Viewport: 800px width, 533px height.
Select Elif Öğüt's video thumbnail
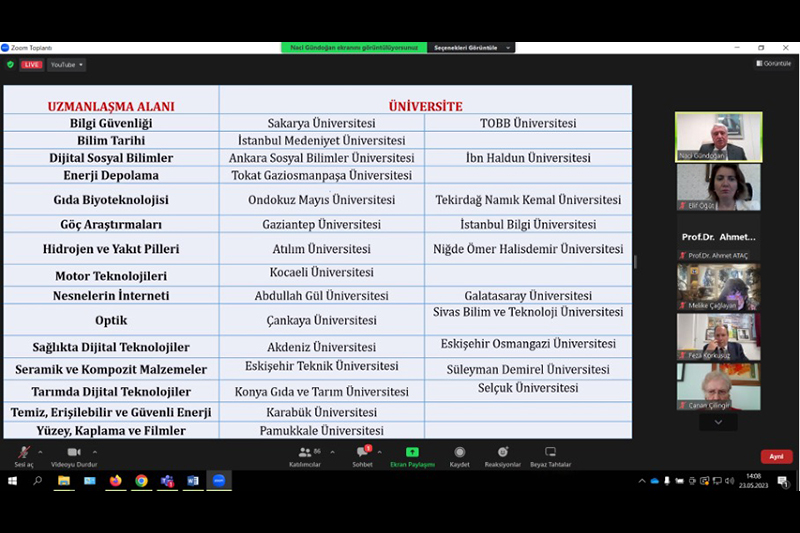tap(718, 187)
